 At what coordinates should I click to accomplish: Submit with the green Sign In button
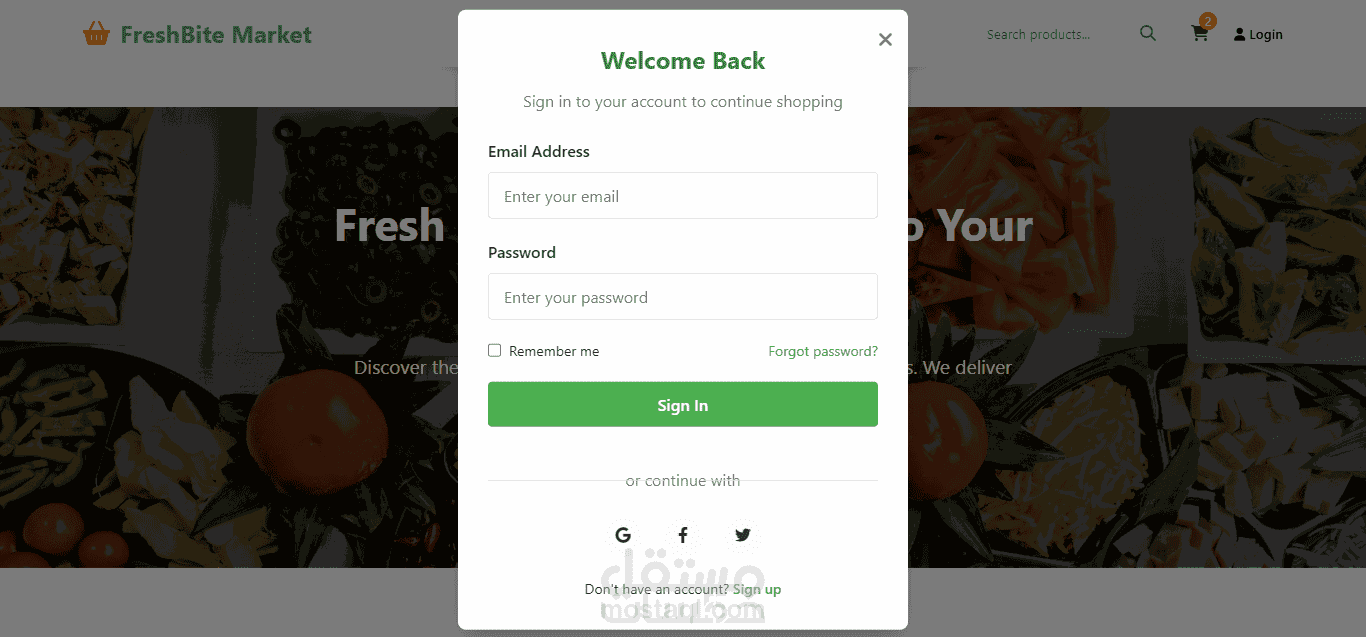(x=683, y=405)
